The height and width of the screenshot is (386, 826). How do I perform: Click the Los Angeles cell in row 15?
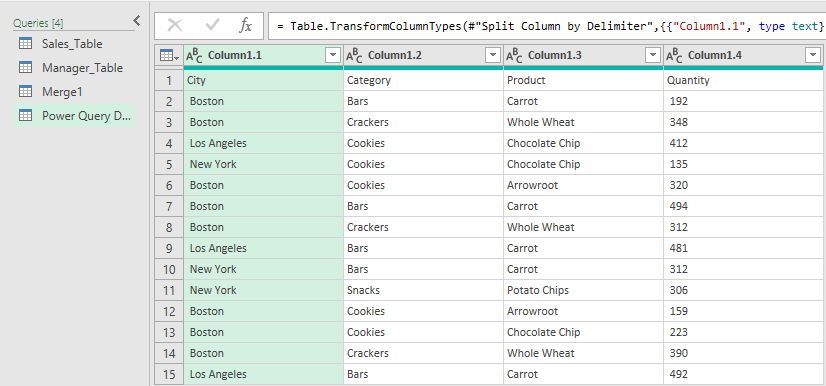[263, 374]
